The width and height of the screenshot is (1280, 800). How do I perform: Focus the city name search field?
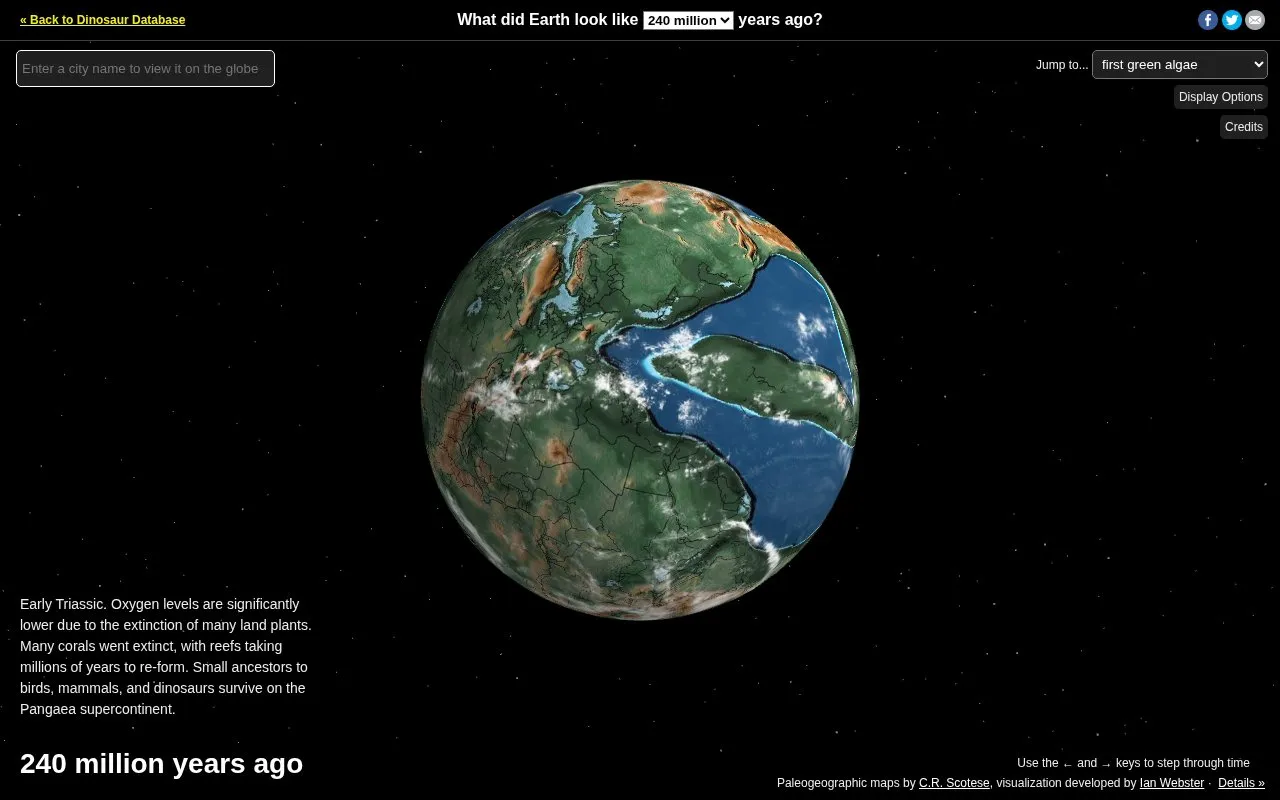pos(145,68)
